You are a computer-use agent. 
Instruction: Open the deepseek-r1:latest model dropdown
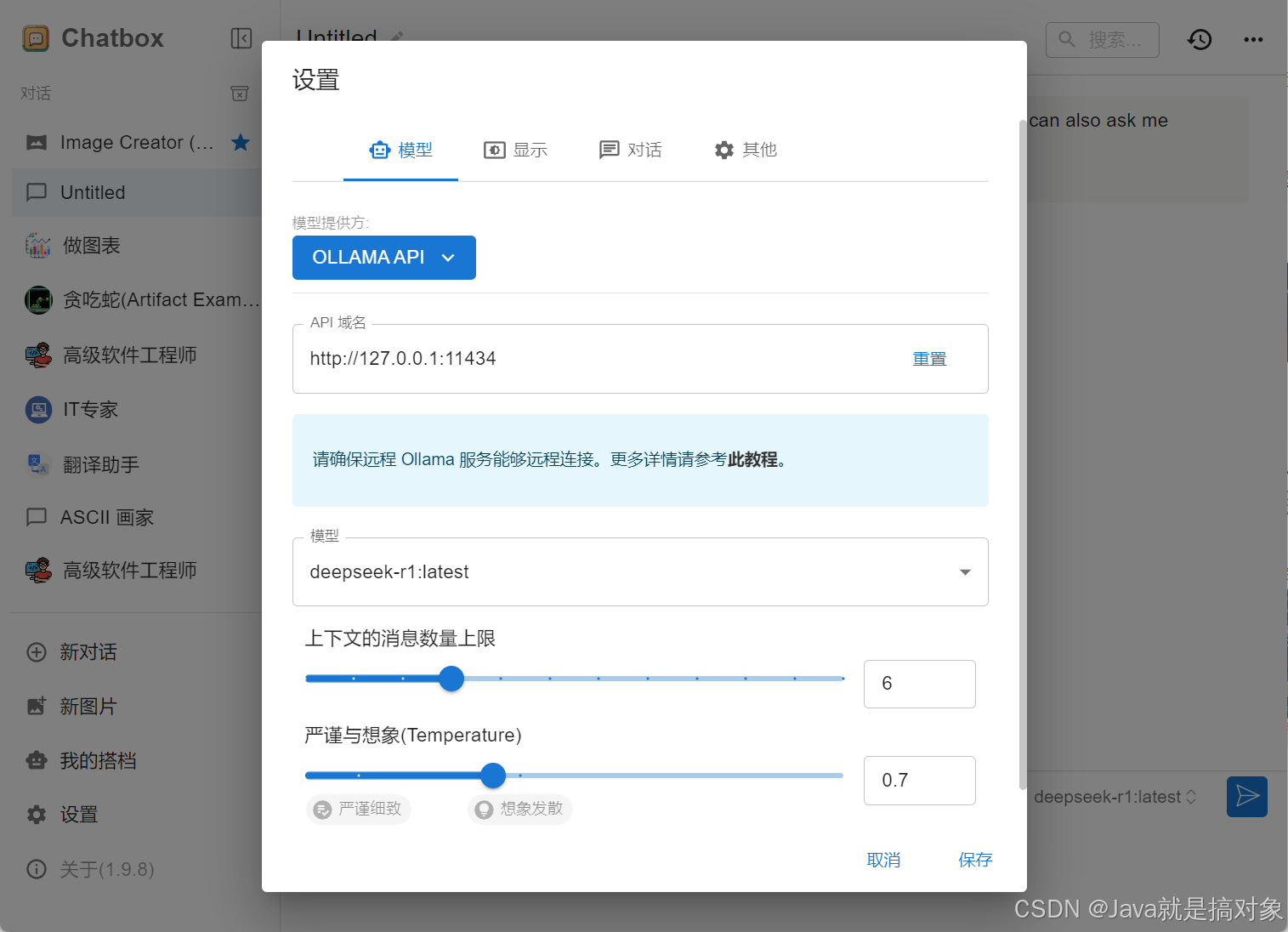click(x=640, y=572)
